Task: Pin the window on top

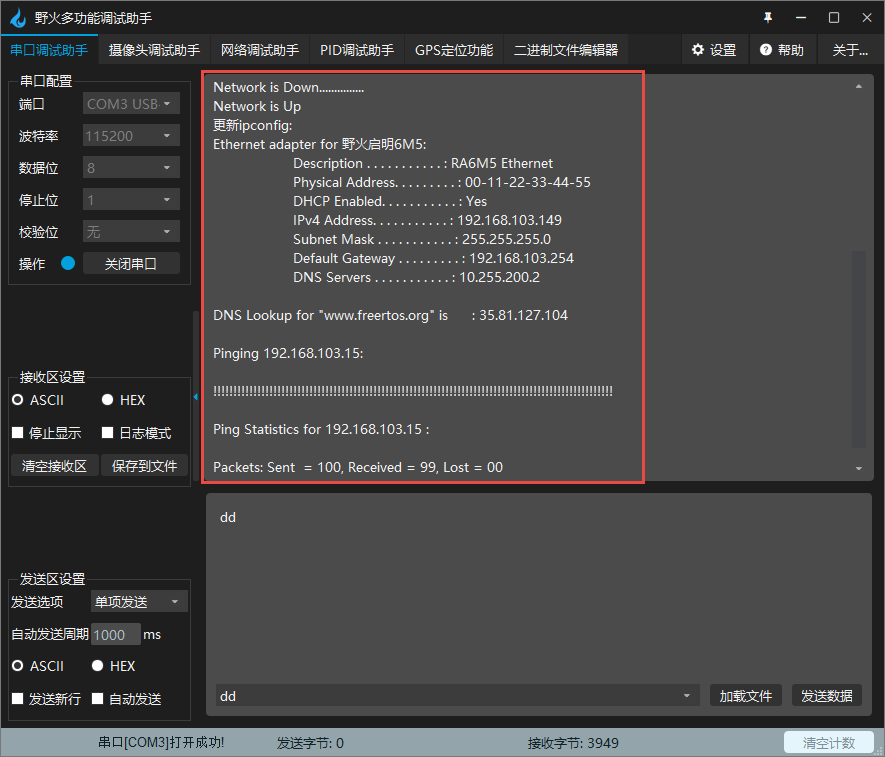Action: 768,18
